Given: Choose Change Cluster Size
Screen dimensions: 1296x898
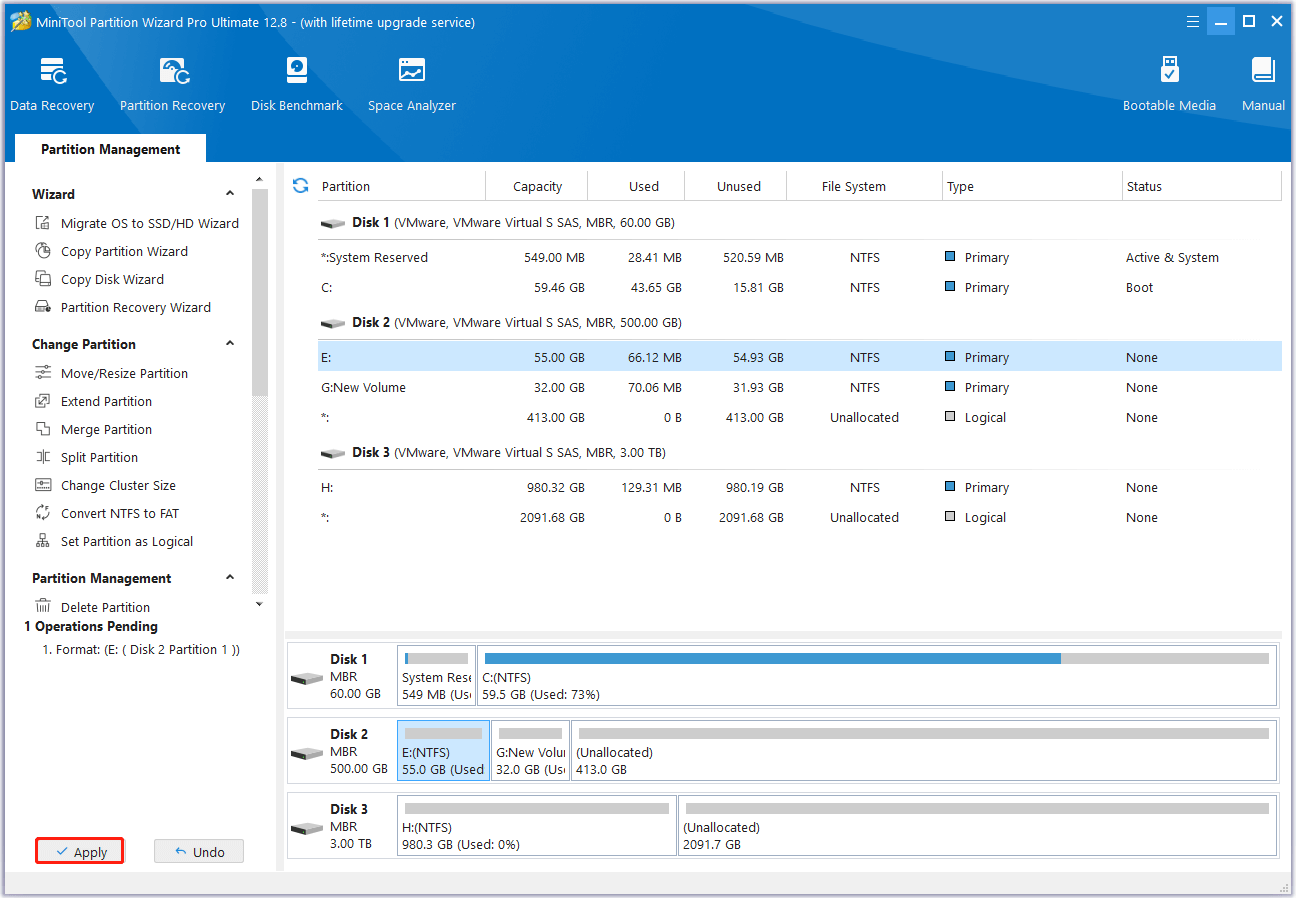Looking at the screenshot, I should pyautogui.click(x=105, y=485).
